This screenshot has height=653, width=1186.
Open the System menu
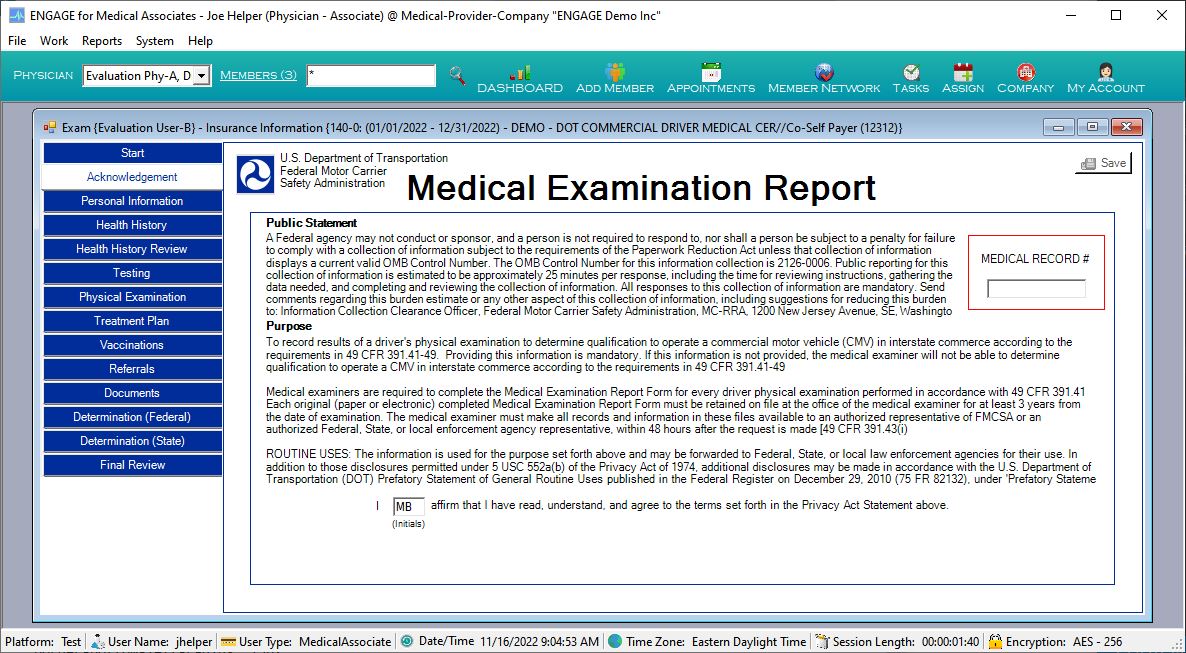coord(155,41)
